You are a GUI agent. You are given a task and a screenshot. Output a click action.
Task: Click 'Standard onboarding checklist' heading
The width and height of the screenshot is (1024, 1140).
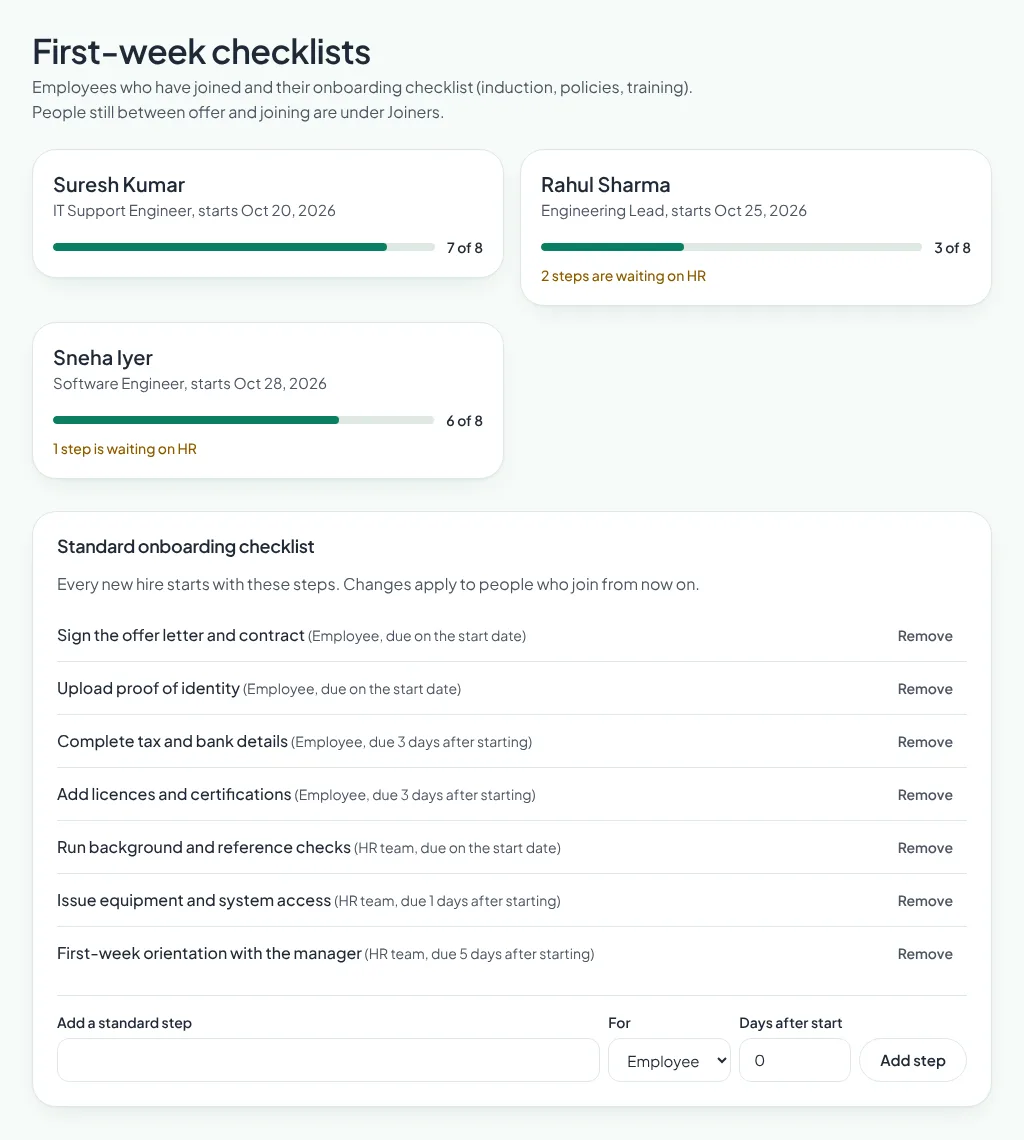[x=185, y=547]
